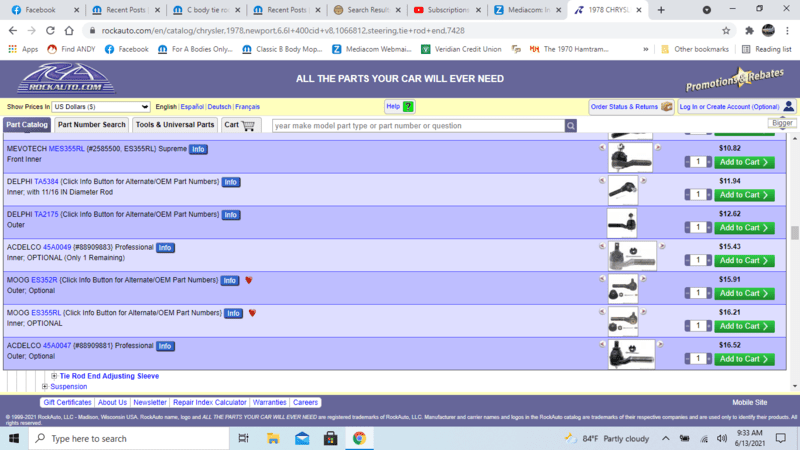Open a new browser tab
The width and height of the screenshot is (800, 450).
point(661,10)
